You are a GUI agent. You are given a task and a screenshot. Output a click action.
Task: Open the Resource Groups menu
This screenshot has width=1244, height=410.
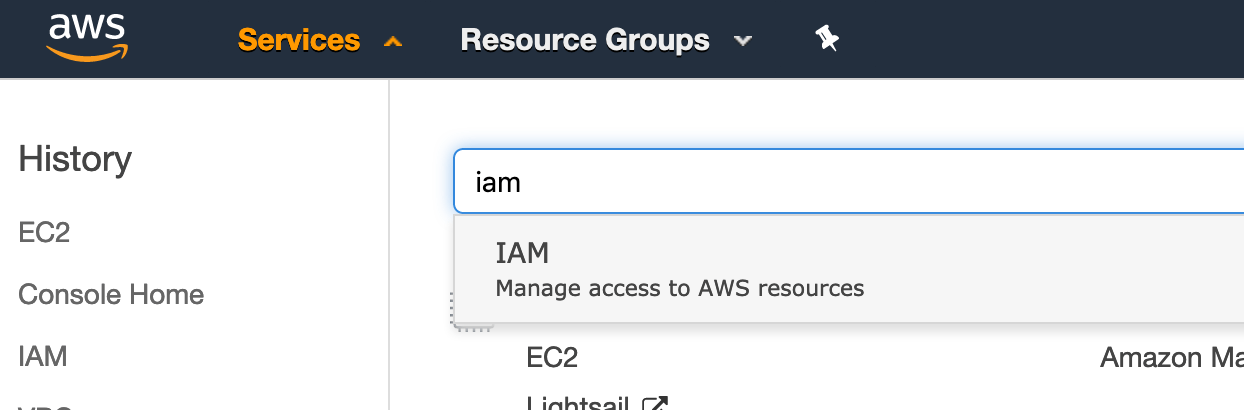(x=585, y=40)
